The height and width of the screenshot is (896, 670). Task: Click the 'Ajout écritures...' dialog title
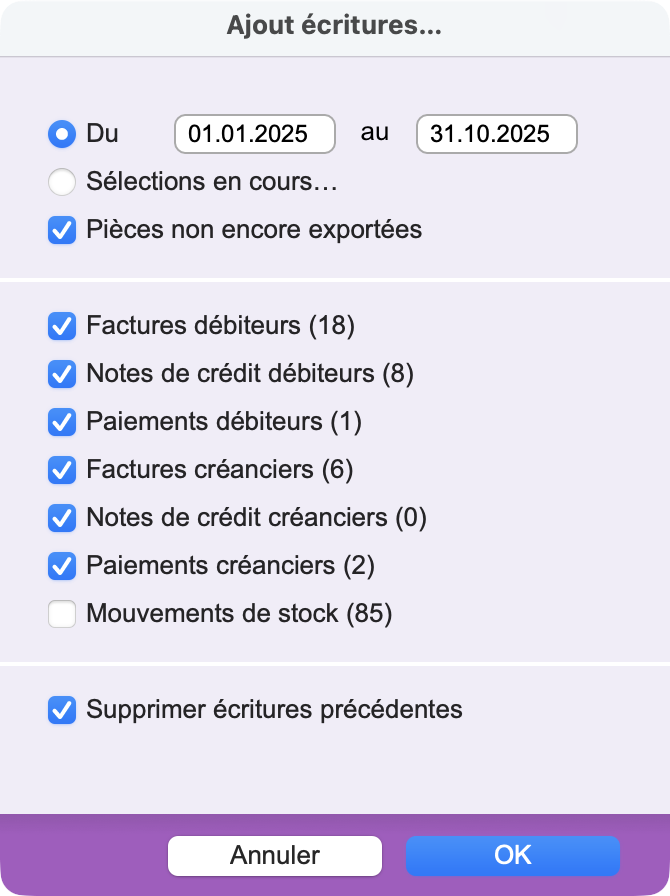334,27
